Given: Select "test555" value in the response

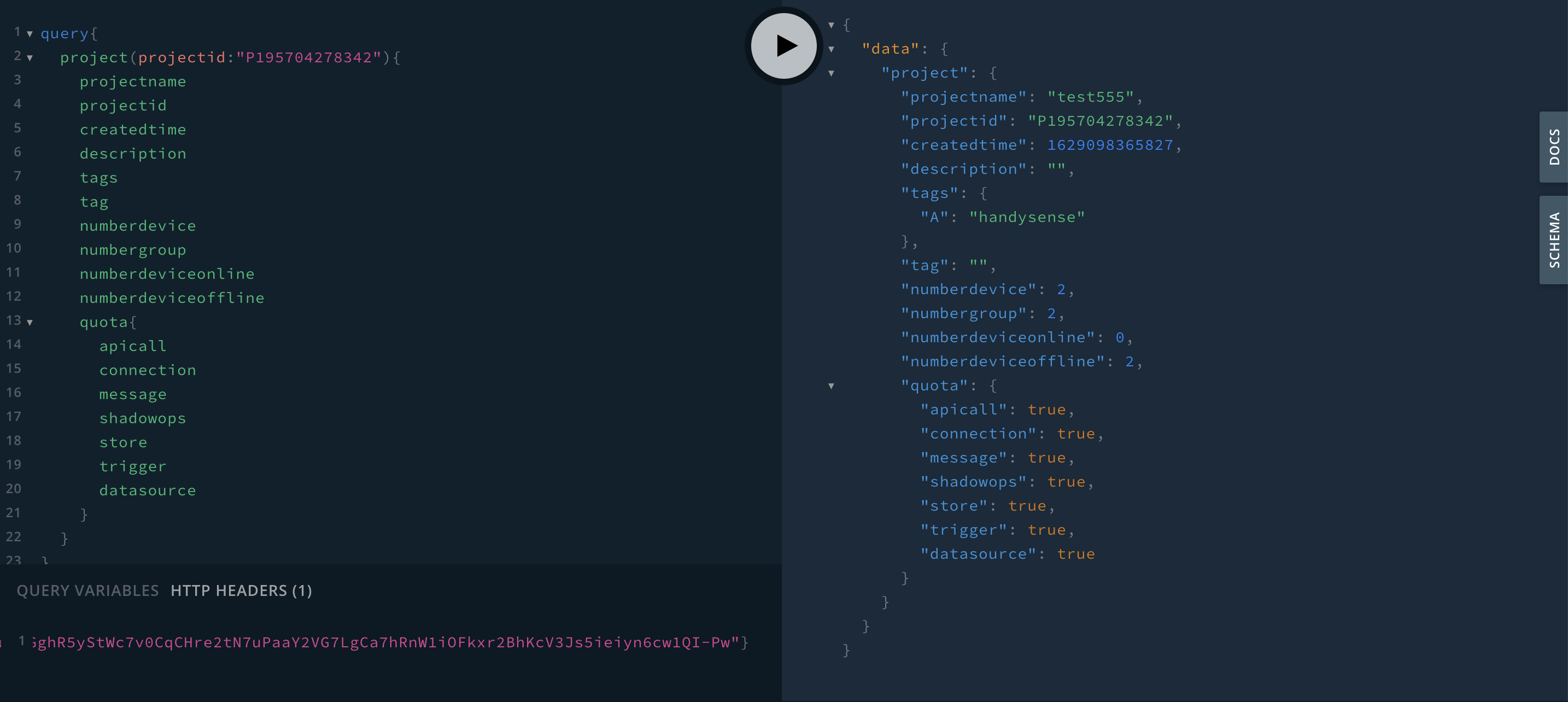Looking at the screenshot, I should [1090, 97].
